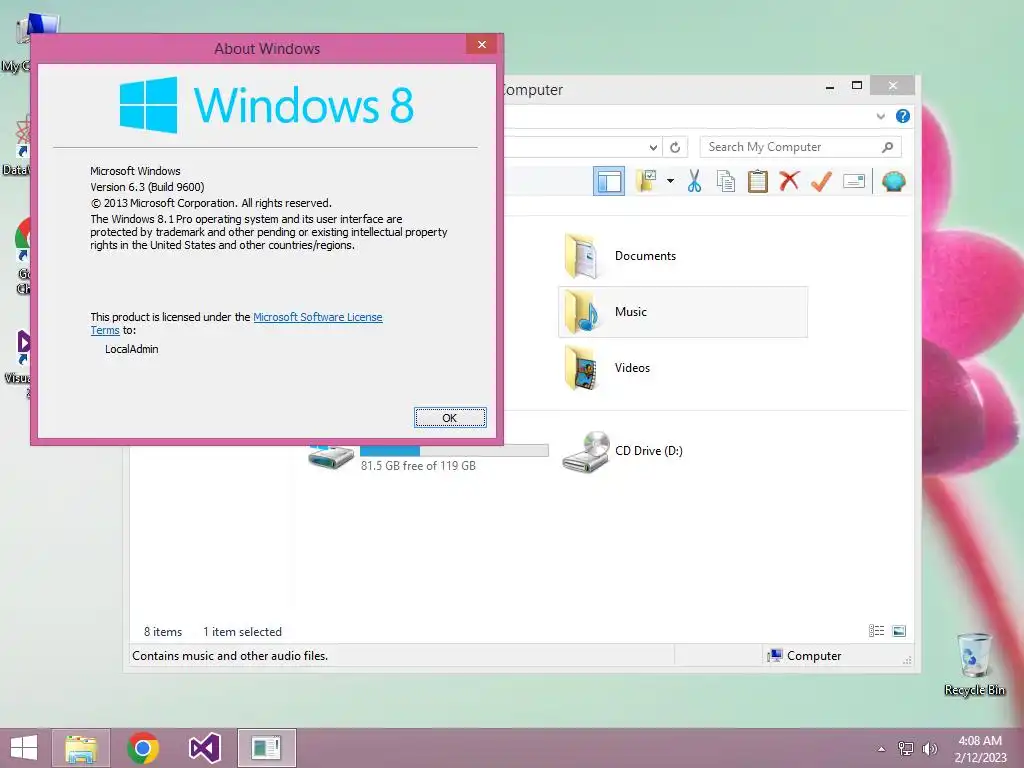
Task: Select the Videos folder
Action: [x=682, y=368]
